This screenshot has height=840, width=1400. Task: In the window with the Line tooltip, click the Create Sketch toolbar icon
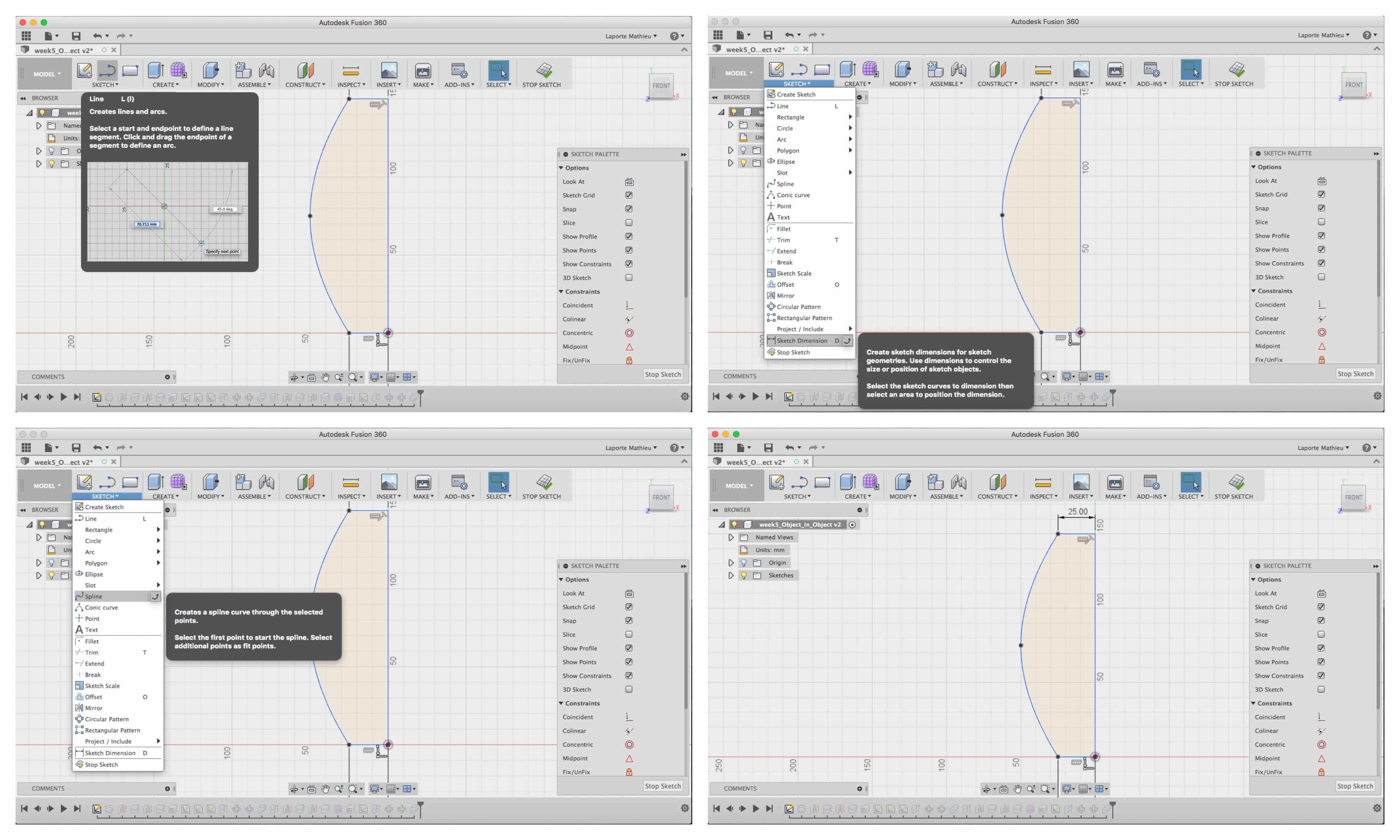pyautogui.click(x=84, y=70)
